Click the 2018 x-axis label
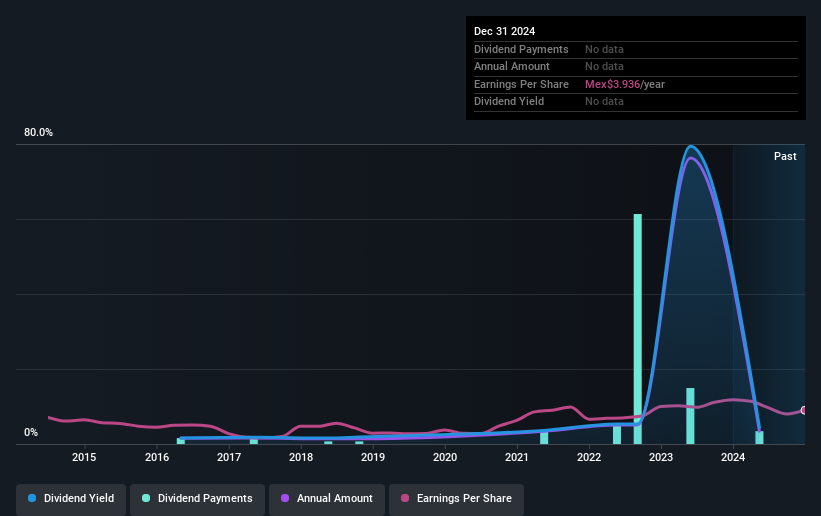Image resolution: width=821 pixels, height=516 pixels. pyautogui.click(x=301, y=457)
